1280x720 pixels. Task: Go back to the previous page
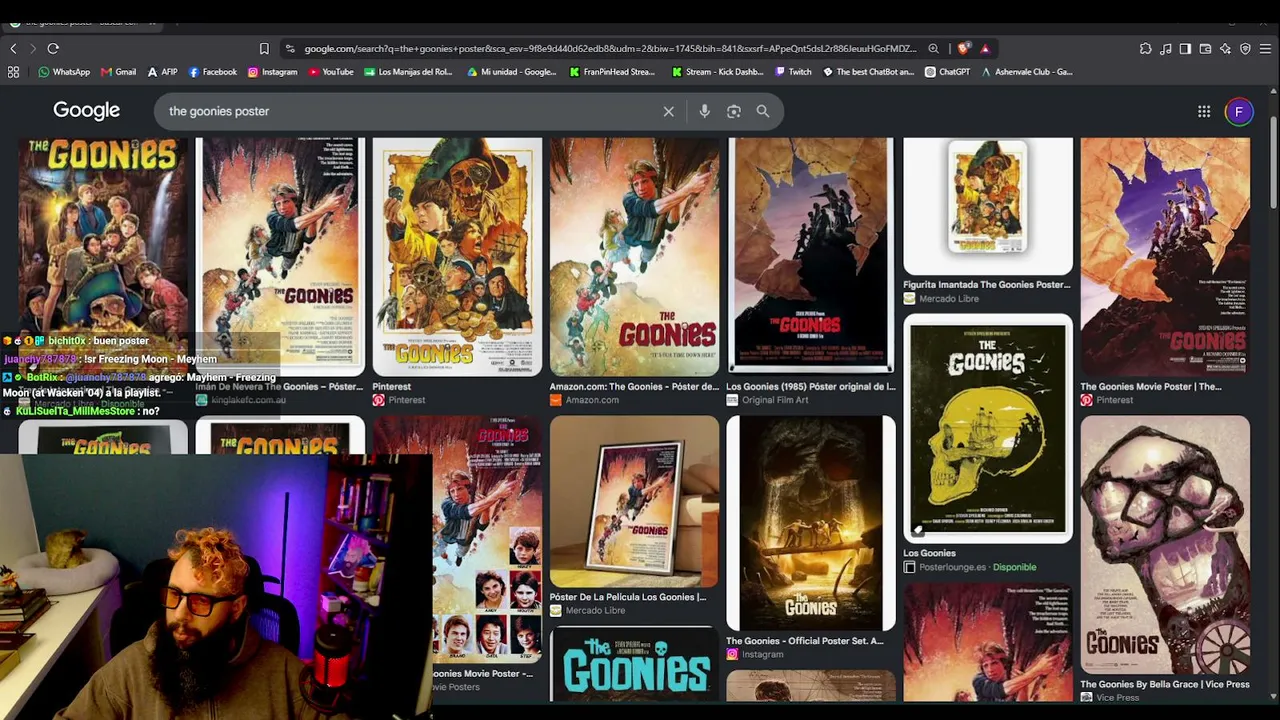tap(13, 48)
